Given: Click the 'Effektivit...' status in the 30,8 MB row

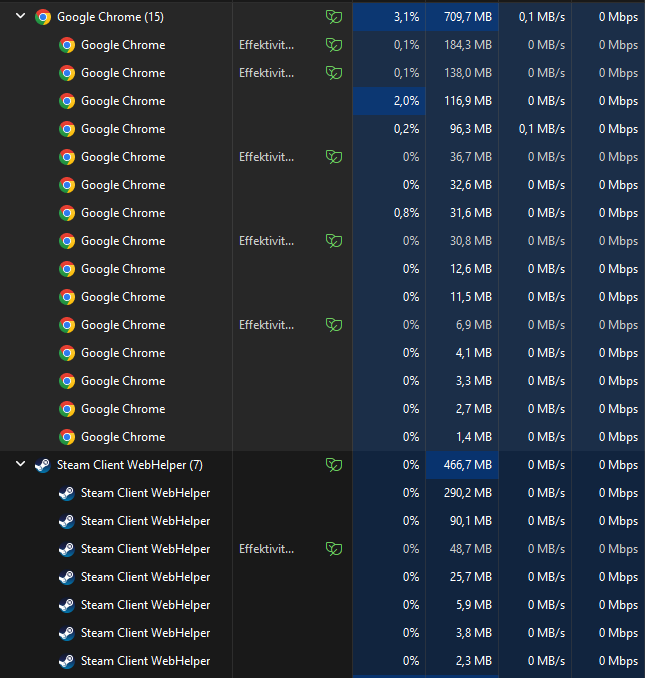Looking at the screenshot, I should 266,241.
